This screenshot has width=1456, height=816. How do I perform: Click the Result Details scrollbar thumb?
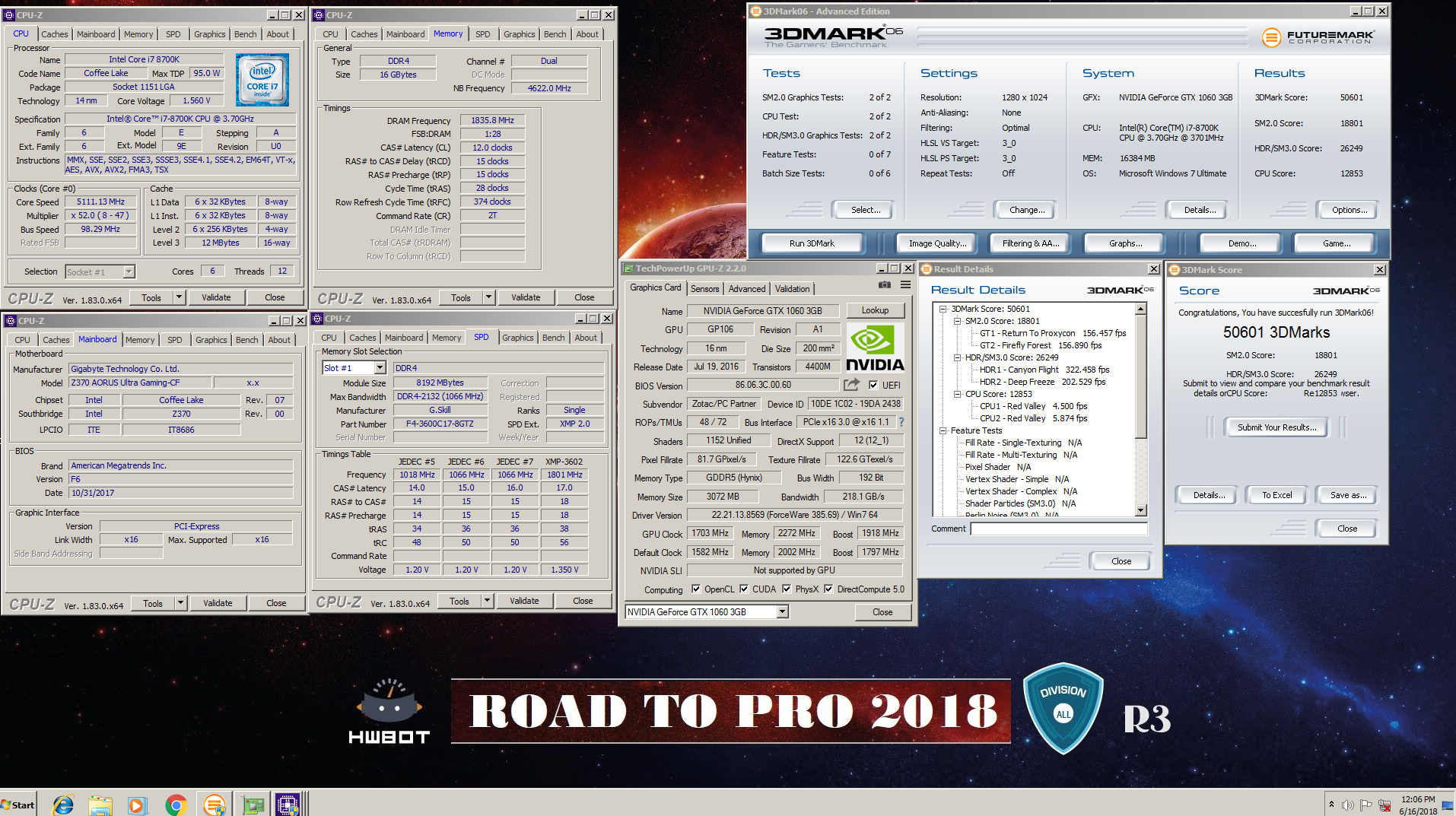click(x=1140, y=376)
